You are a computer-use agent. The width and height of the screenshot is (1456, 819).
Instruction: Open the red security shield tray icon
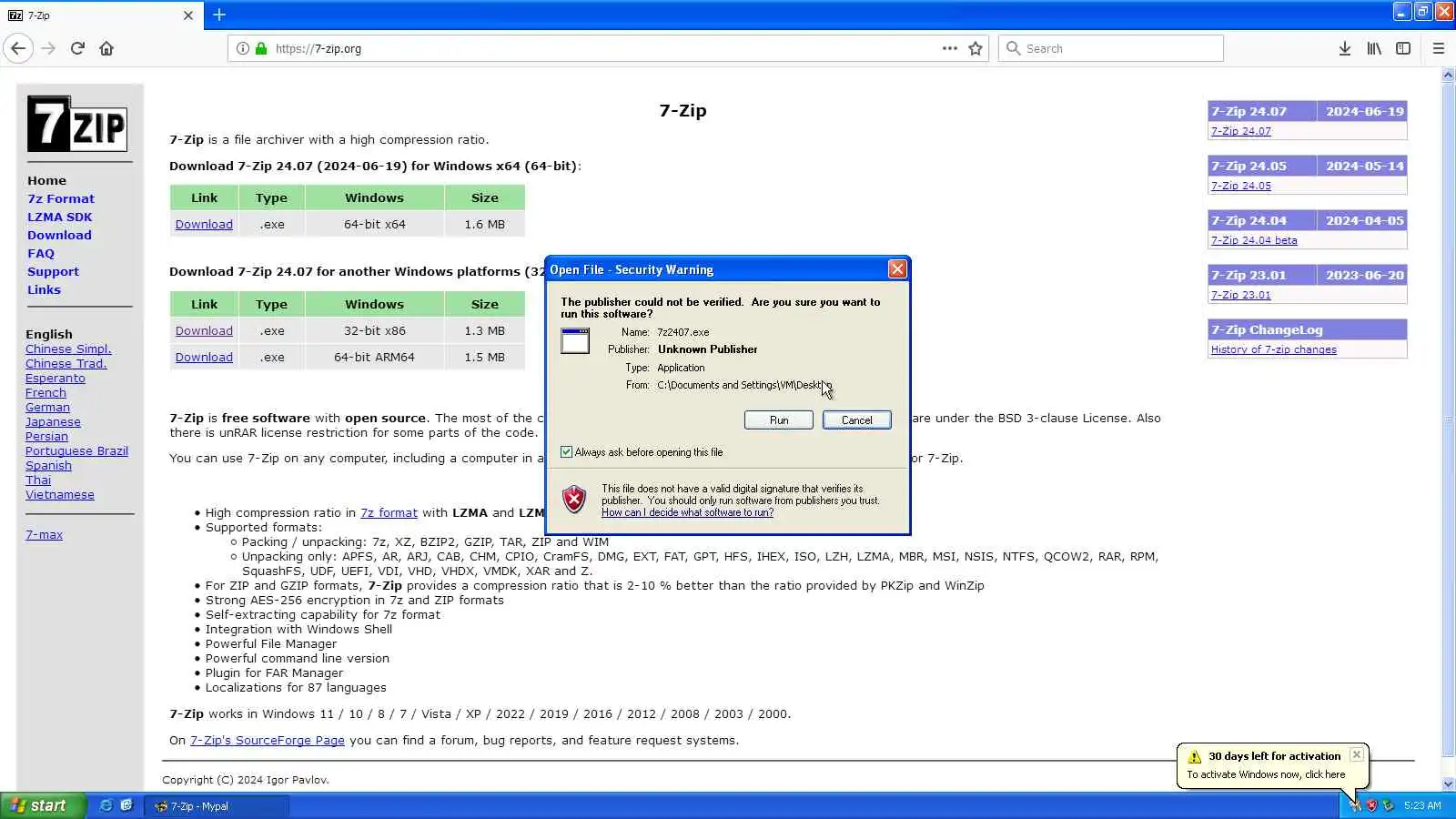pyautogui.click(x=1371, y=805)
